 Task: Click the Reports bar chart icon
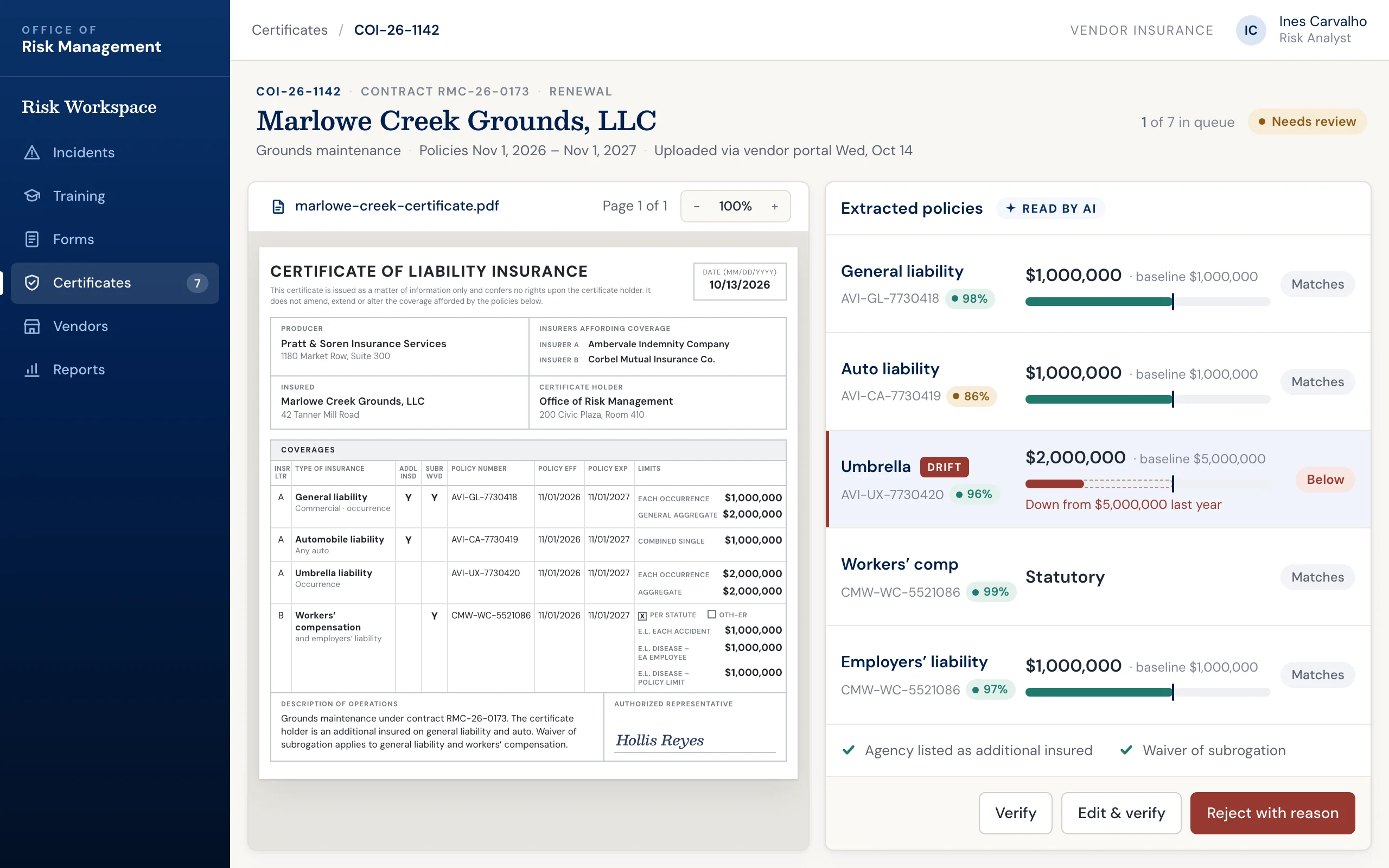[x=32, y=369]
